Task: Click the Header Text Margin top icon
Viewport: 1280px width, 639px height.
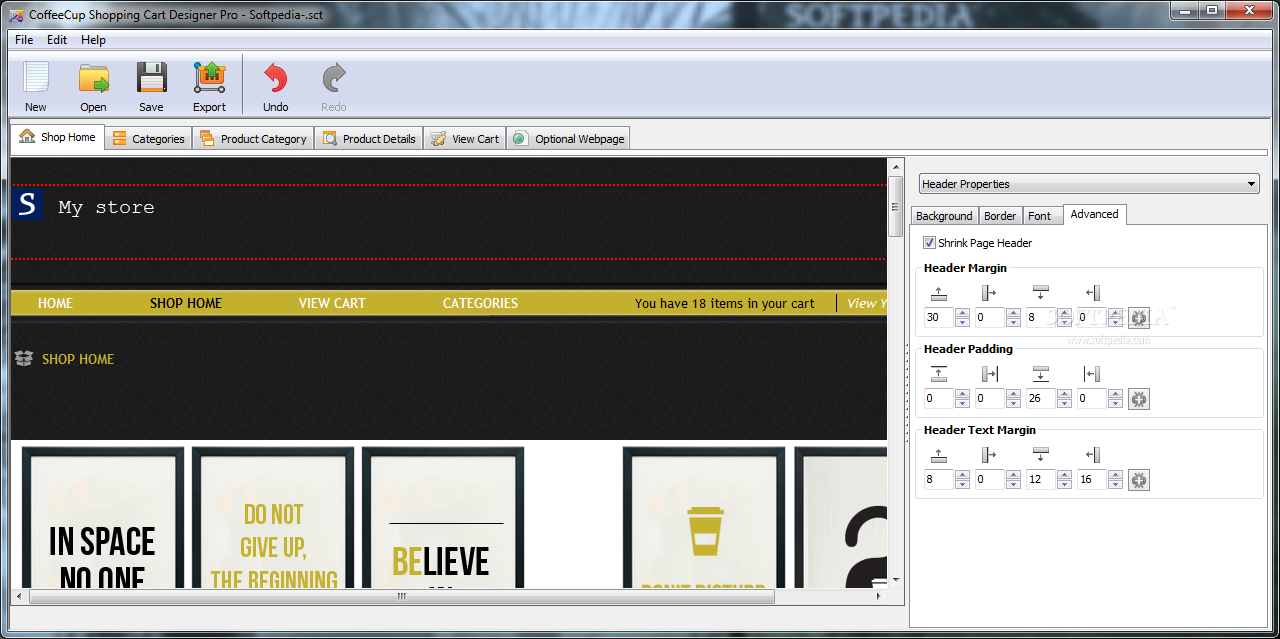Action: pos(938,455)
